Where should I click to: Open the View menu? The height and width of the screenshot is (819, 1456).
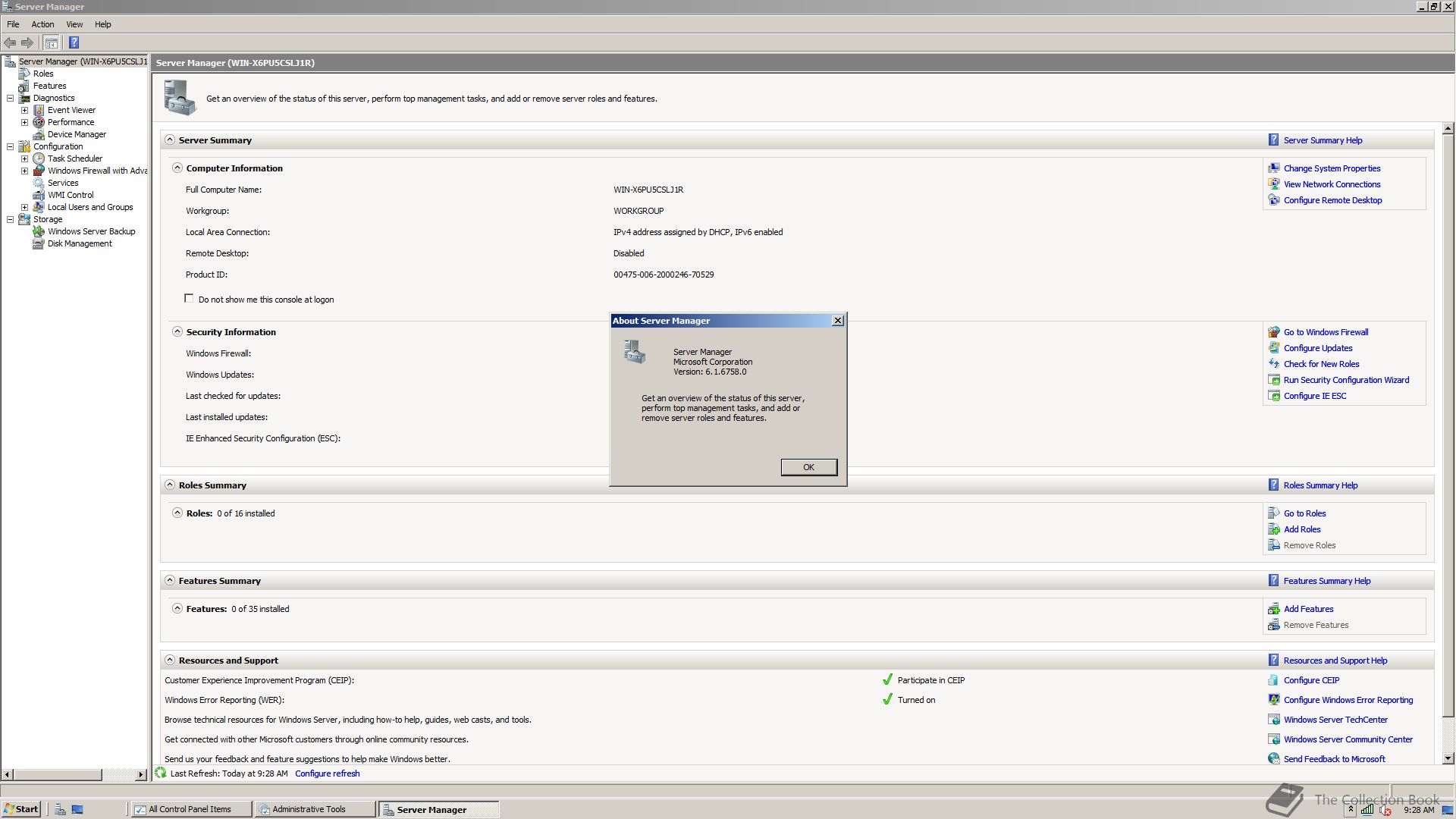[74, 24]
